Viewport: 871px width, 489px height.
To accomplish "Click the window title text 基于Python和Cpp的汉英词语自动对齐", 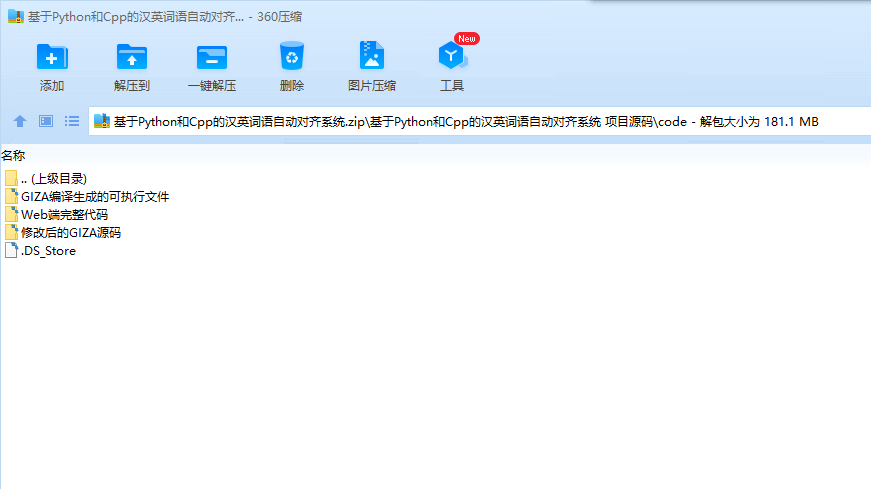I will (136, 17).
